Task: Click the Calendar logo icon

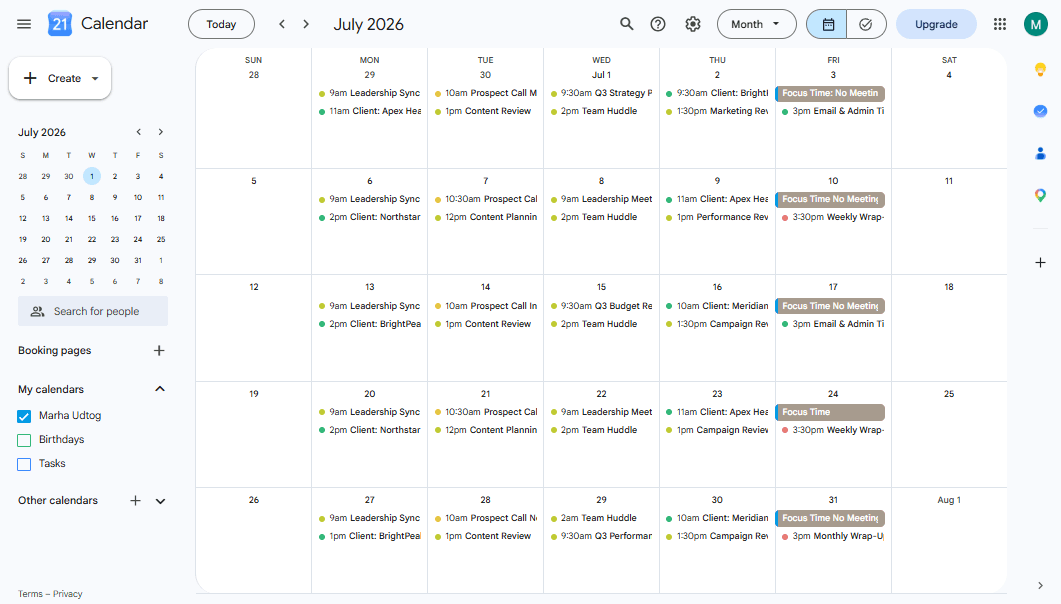Action: pyautogui.click(x=60, y=24)
